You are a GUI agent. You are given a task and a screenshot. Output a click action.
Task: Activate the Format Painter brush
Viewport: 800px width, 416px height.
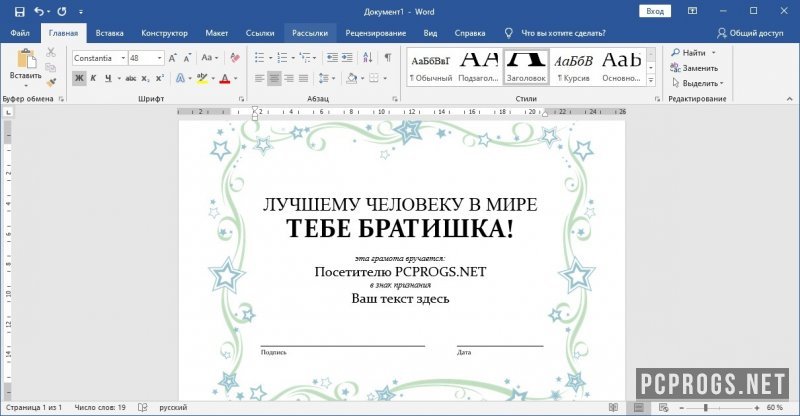51,82
